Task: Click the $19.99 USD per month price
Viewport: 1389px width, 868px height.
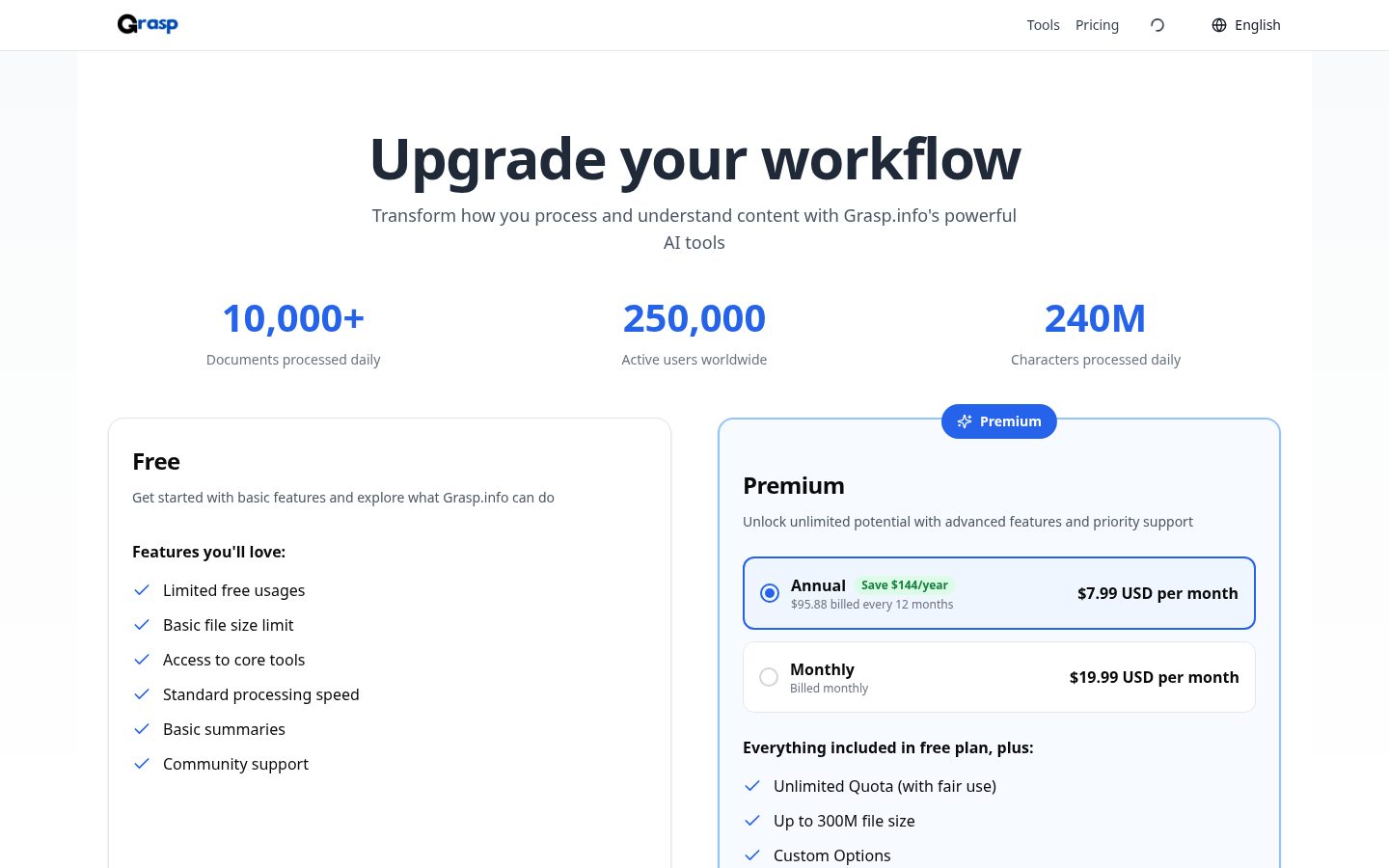Action: point(1154,677)
